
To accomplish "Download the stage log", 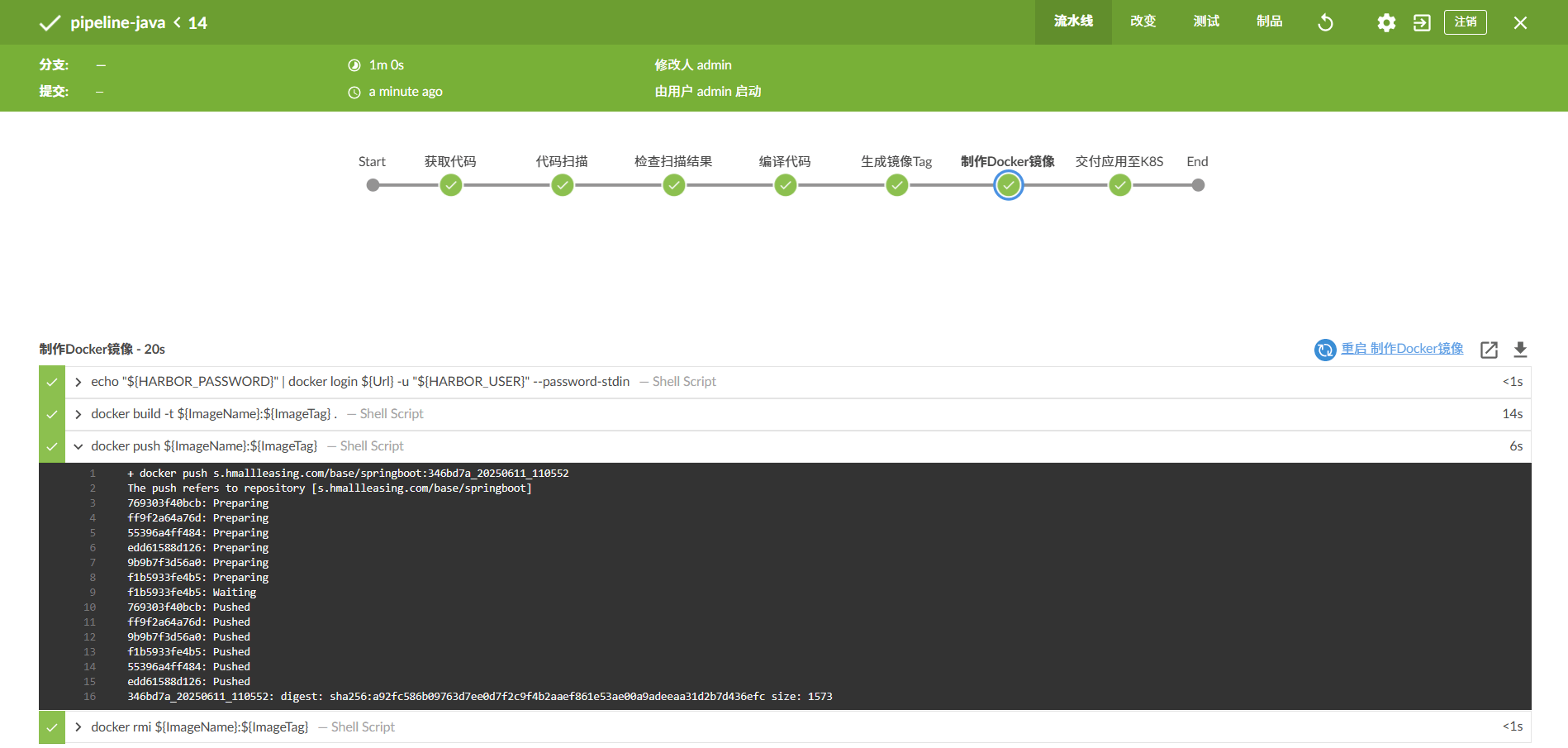I will click(x=1520, y=350).
